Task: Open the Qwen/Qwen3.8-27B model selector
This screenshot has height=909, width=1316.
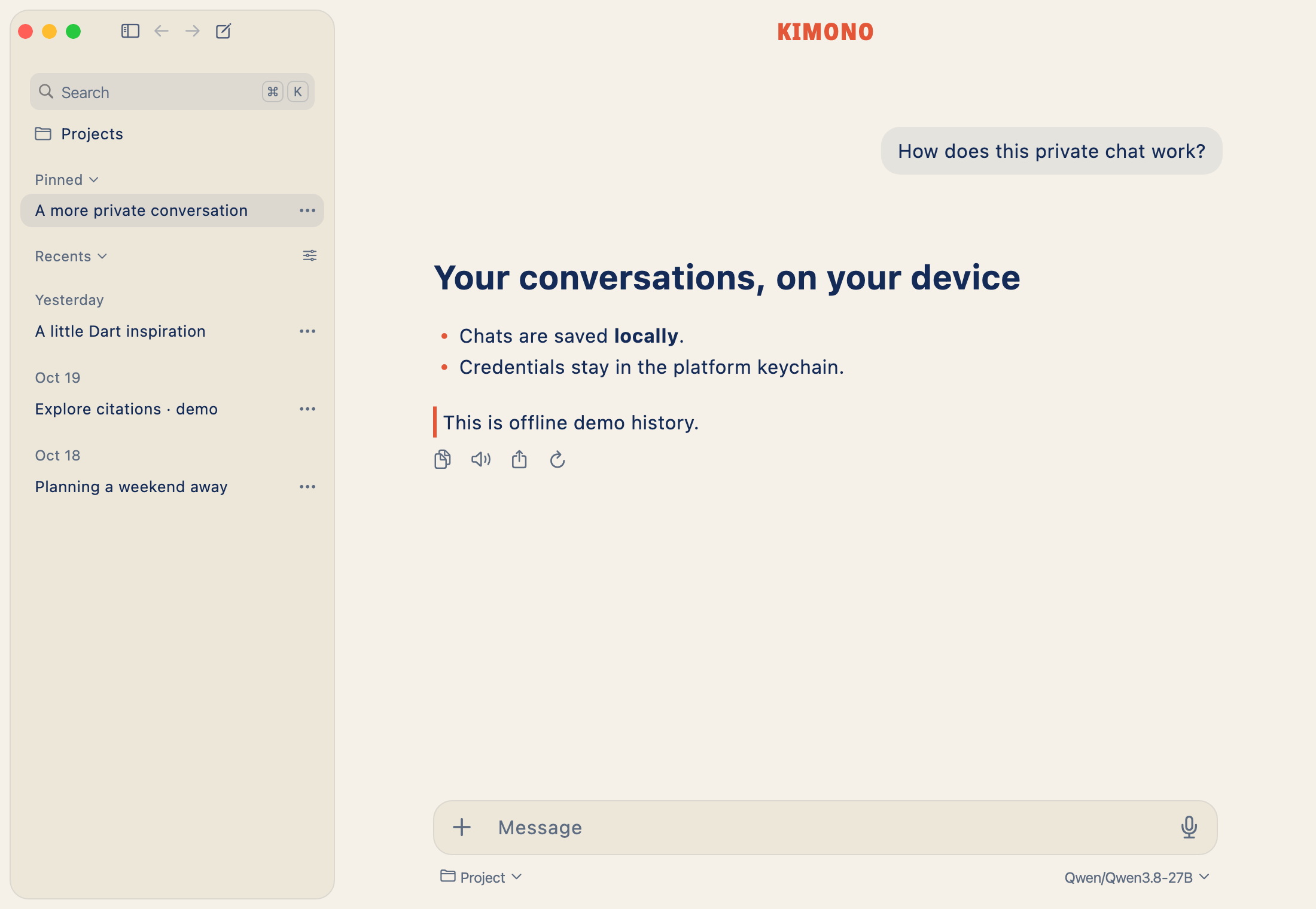Action: click(1137, 877)
